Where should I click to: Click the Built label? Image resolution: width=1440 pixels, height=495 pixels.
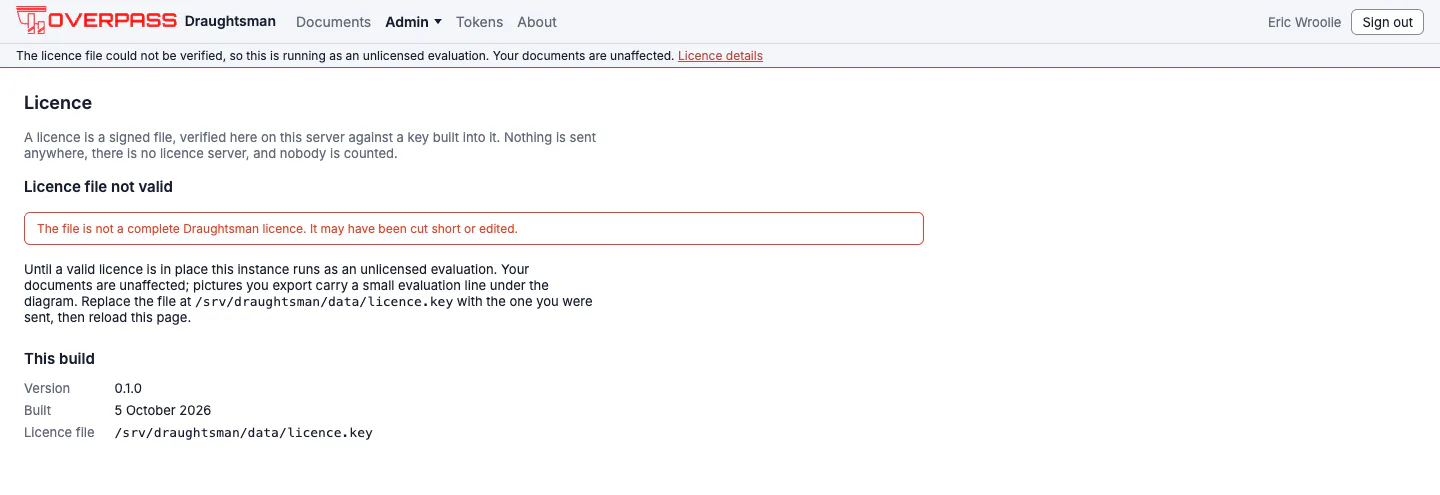click(x=38, y=410)
